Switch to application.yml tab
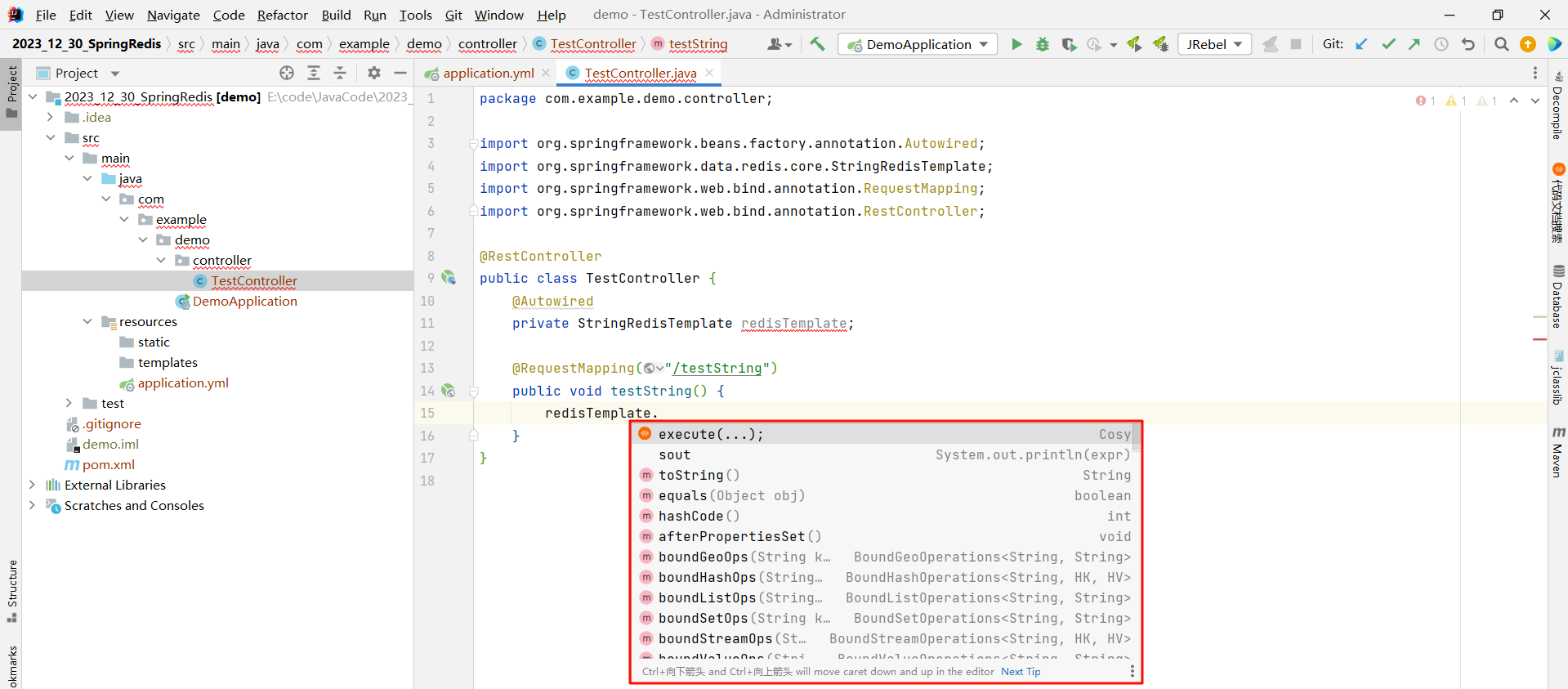This screenshot has height=689, width=1568. 488,73
